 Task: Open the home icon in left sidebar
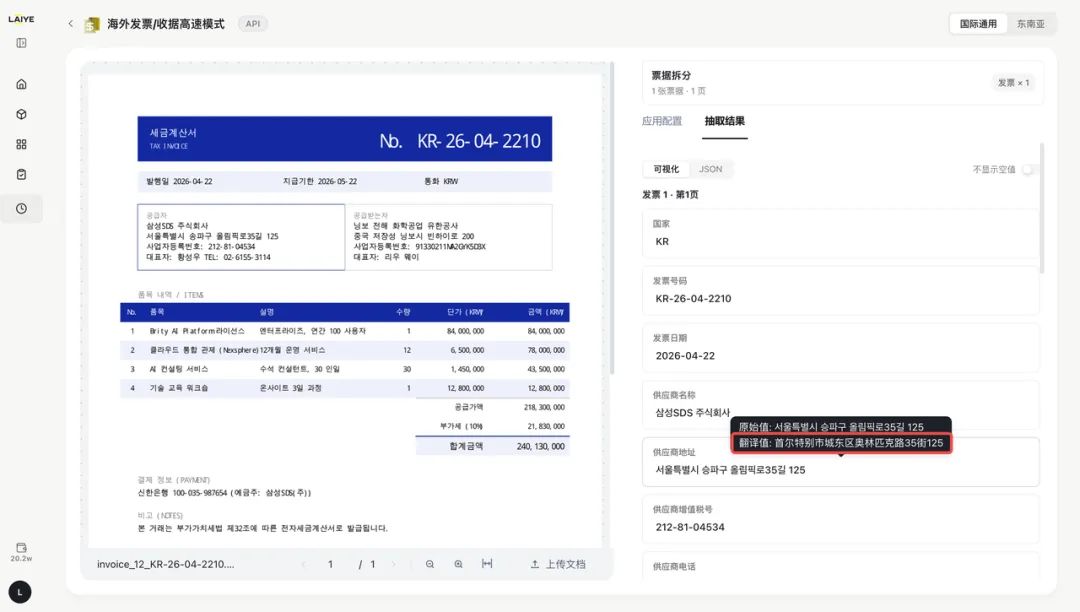pyautogui.click(x=21, y=84)
